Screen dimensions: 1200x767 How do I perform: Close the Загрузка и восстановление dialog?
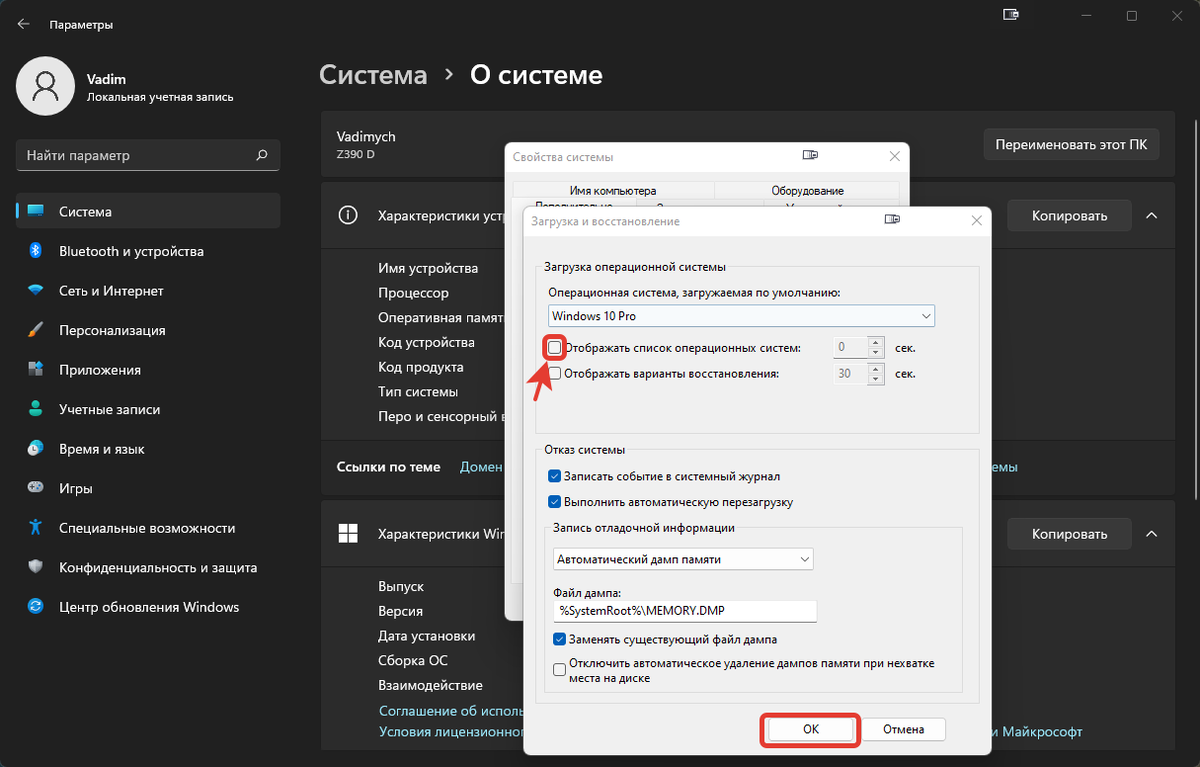[x=976, y=220]
